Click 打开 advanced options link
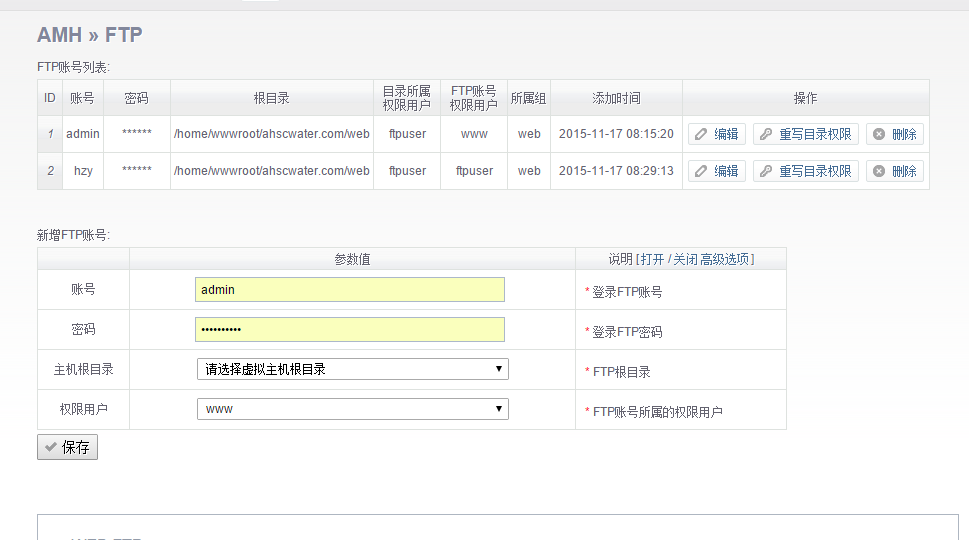Screen dimensions: 969x540 652,259
